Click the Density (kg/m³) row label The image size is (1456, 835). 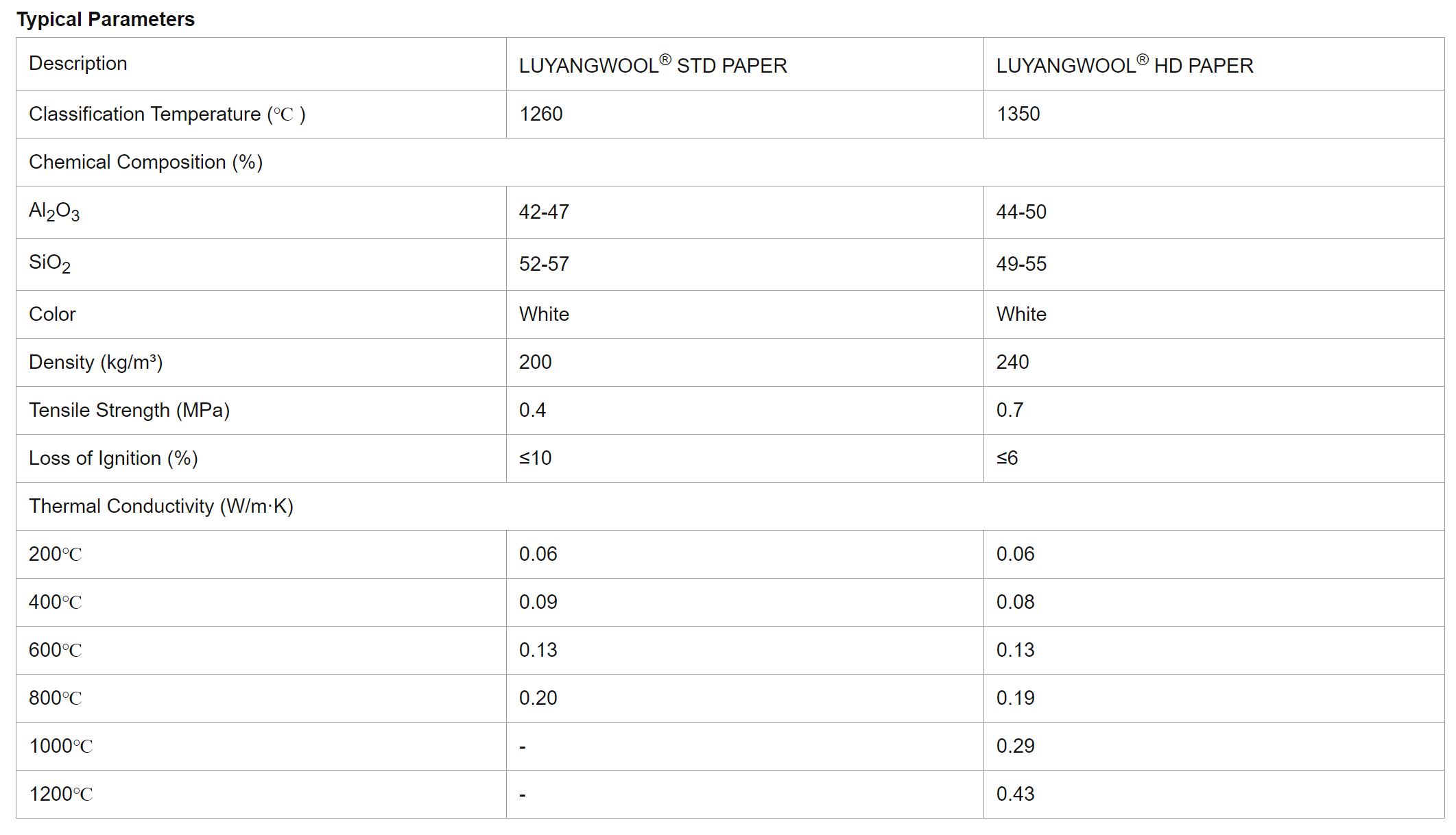click(96, 362)
